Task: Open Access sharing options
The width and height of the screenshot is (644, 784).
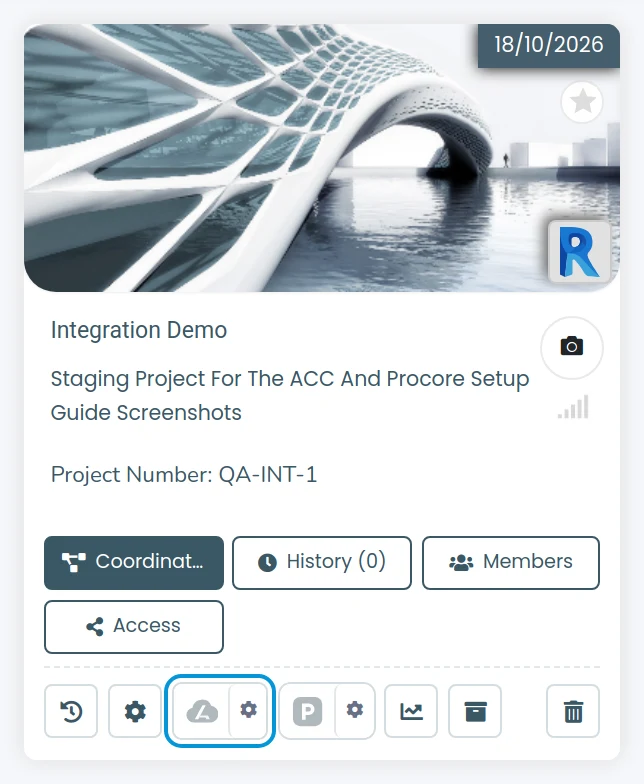Action: (134, 626)
